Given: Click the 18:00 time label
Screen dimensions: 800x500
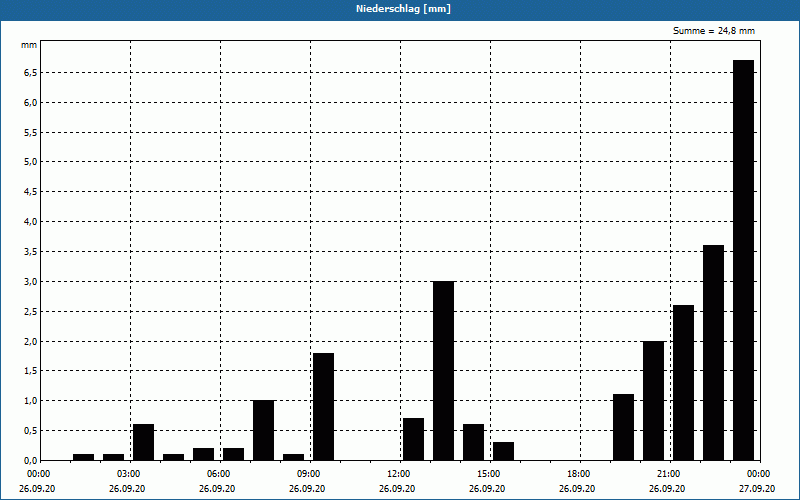Looking at the screenshot, I should (x=578, y=474).
